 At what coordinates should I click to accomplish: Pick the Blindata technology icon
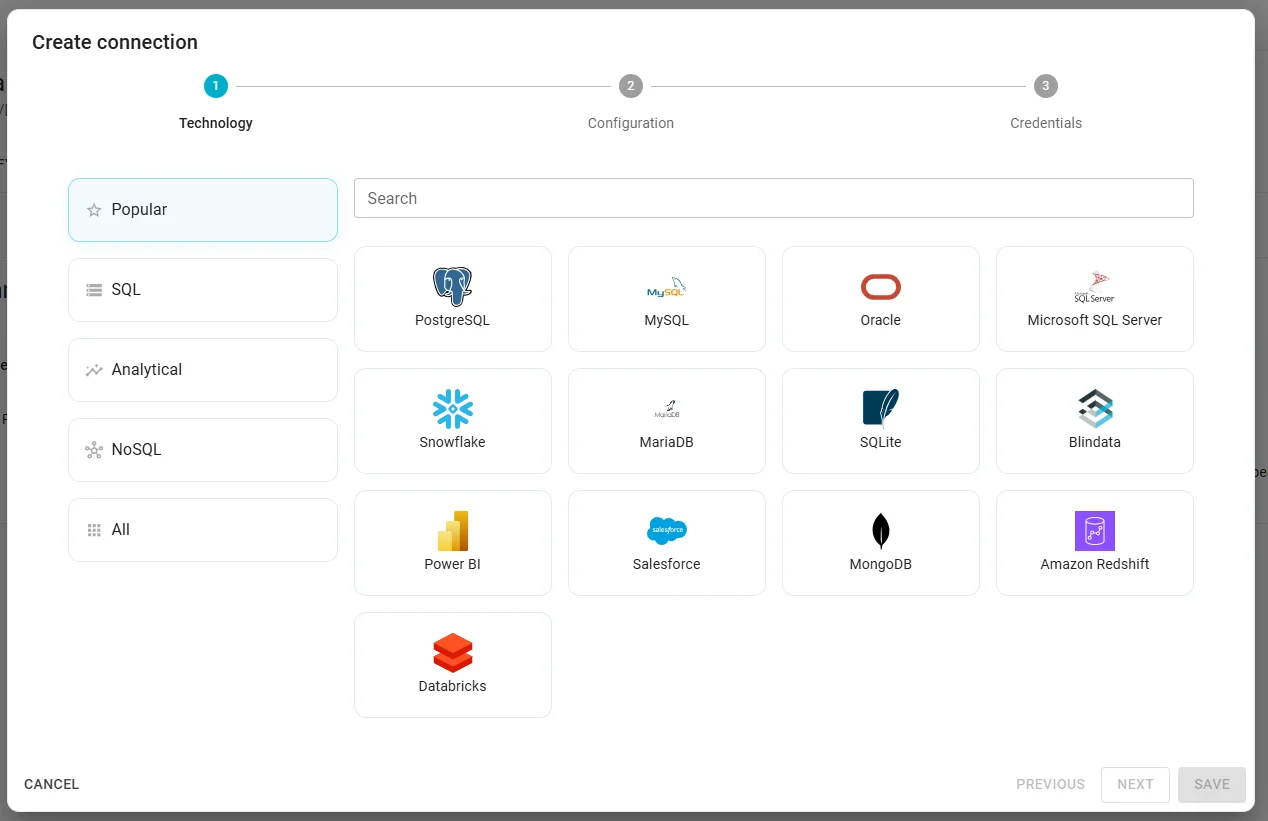[x=1094, y=409]
